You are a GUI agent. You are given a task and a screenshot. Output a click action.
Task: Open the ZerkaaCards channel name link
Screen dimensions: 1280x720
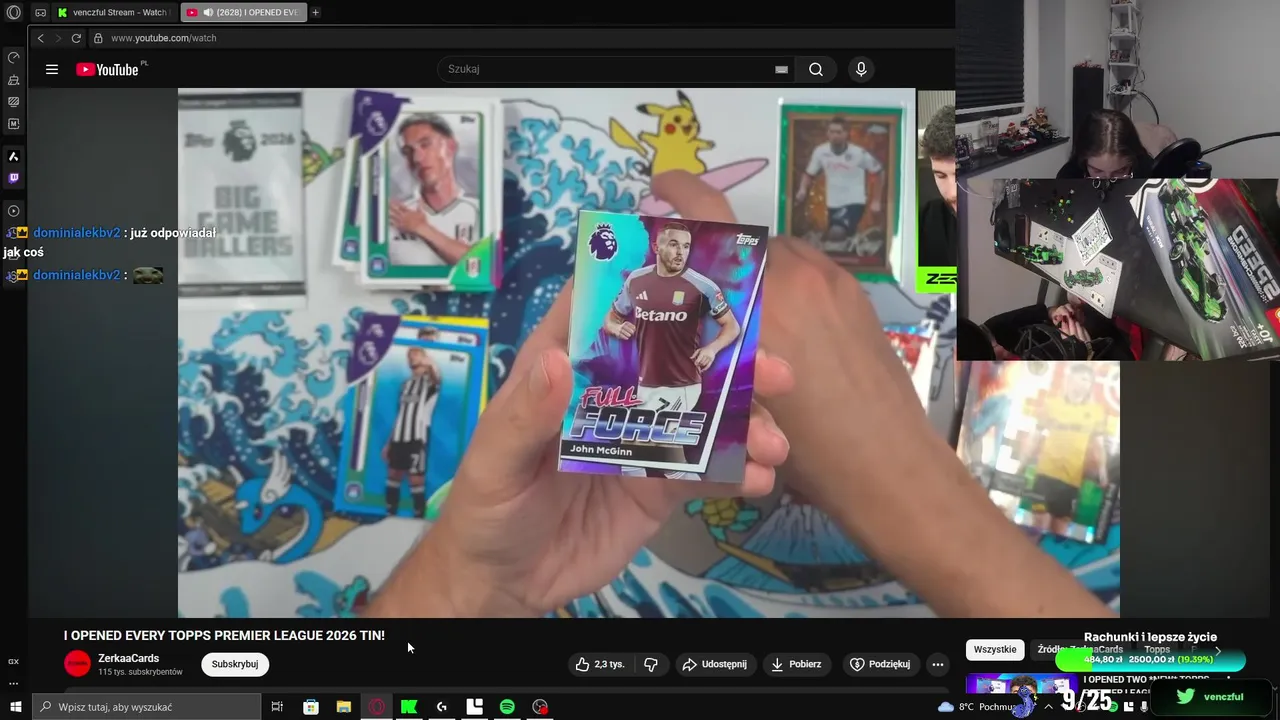coord(129,658)
